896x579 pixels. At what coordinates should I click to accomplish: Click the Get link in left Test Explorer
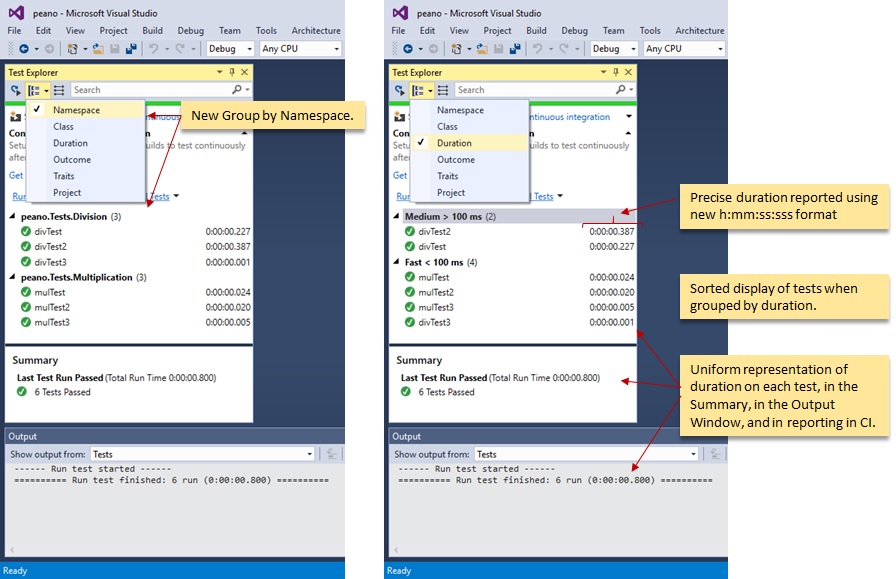coord(16,175)
